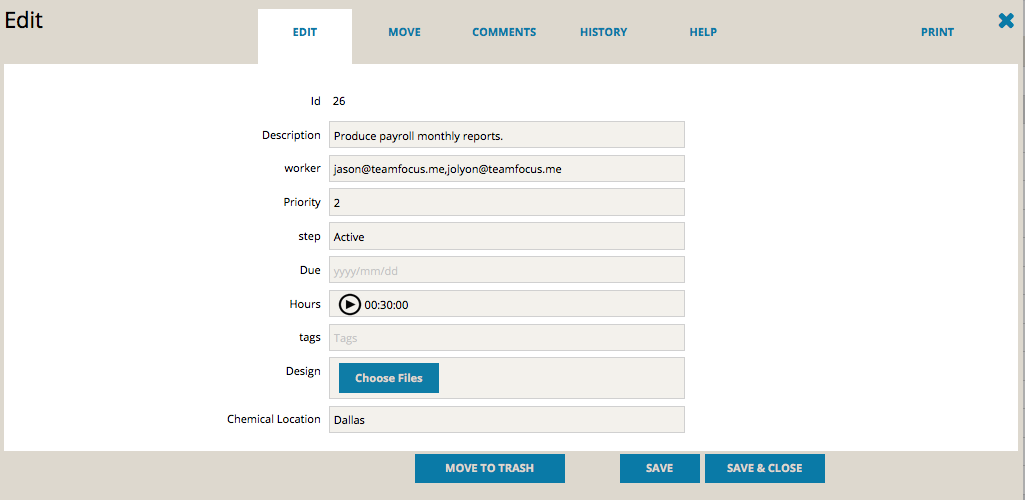This screenshot has height=500, width=1025.
Task: Click the Chemical Location label
Action: pos(274,419)
